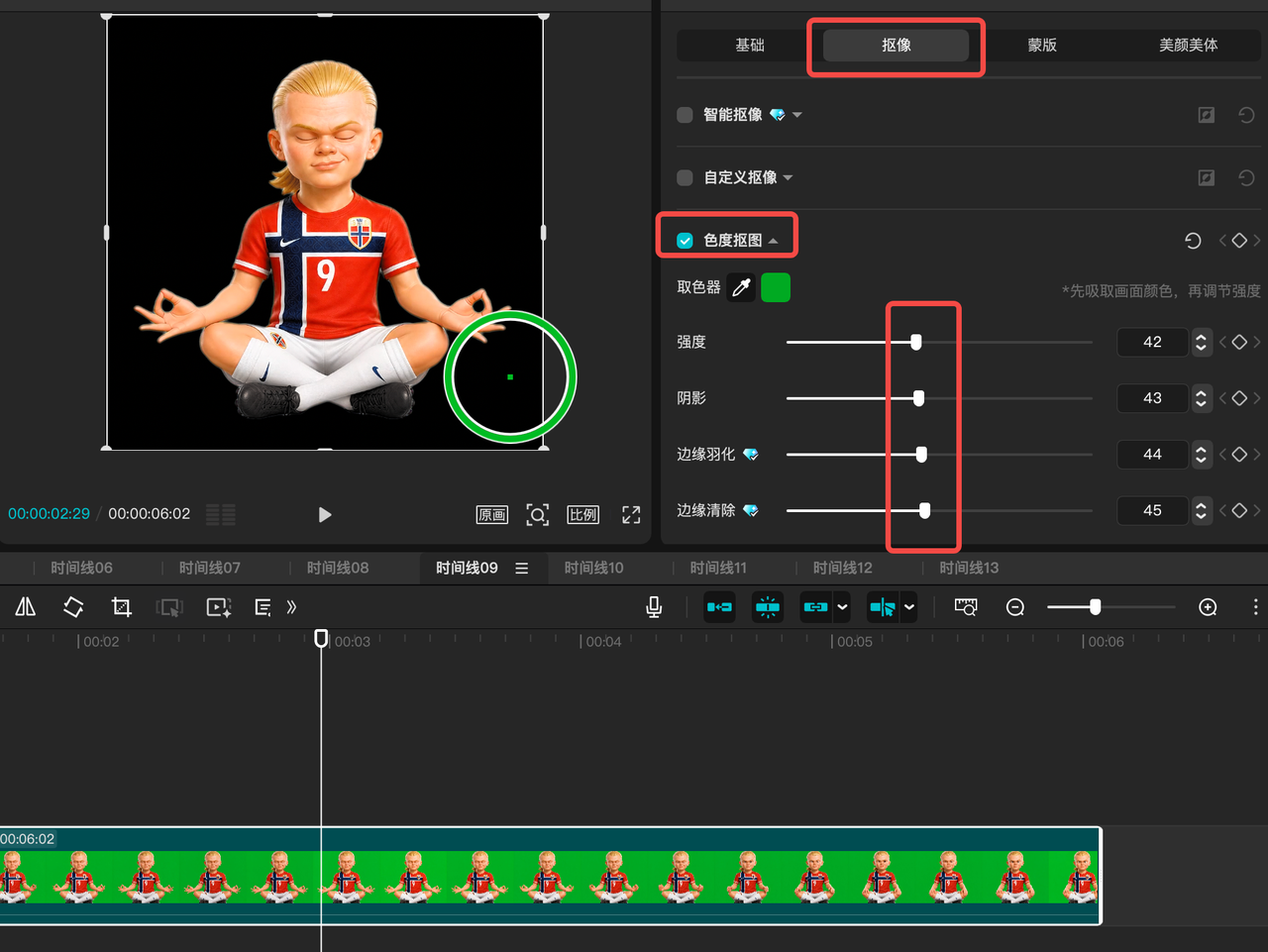Click the 强度 slider handle

tap(916, 342)
